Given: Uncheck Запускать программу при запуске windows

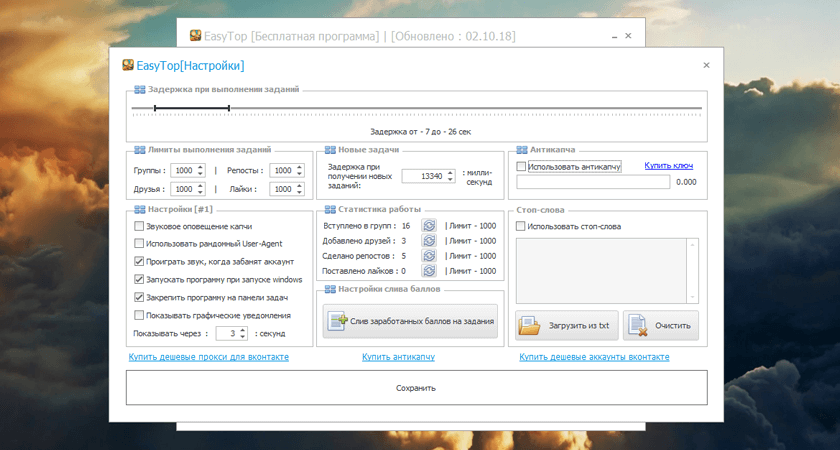Looking at the screenshot, I should pyautogui.click(x=139, y=280).
